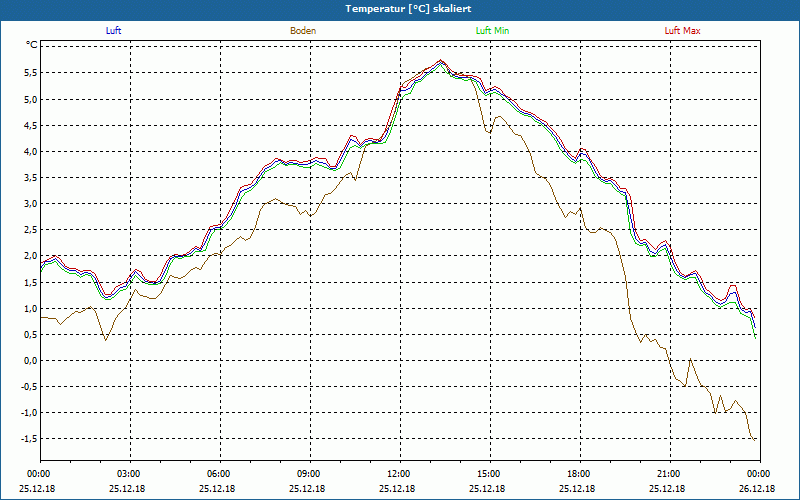Click the 4,5 y-axis value
This screenshot has height=500, width=800.
tap(31, 125)
